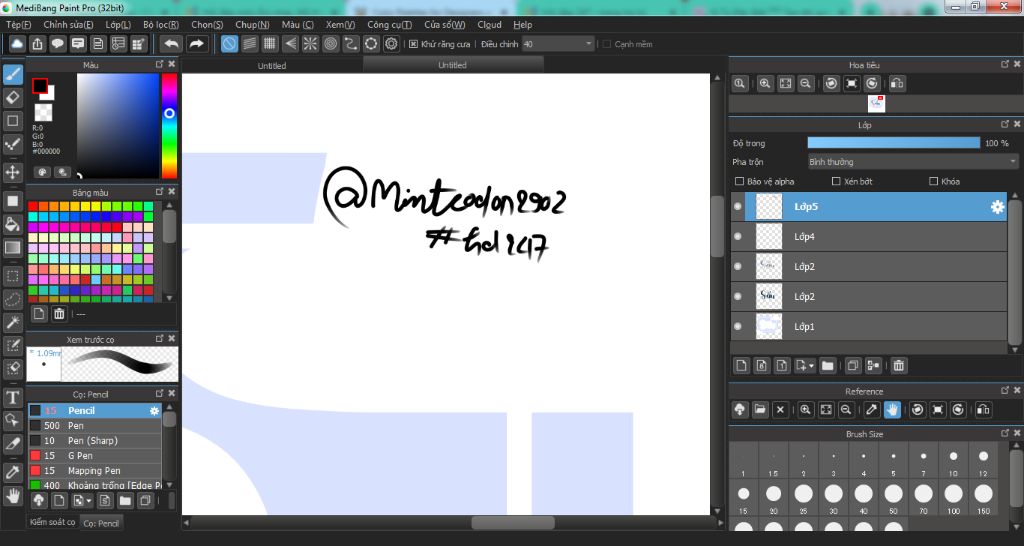Toggle visibility of layer Lớp4
The height and width of the screenshot is (546, 1024).
pos(738,236)
